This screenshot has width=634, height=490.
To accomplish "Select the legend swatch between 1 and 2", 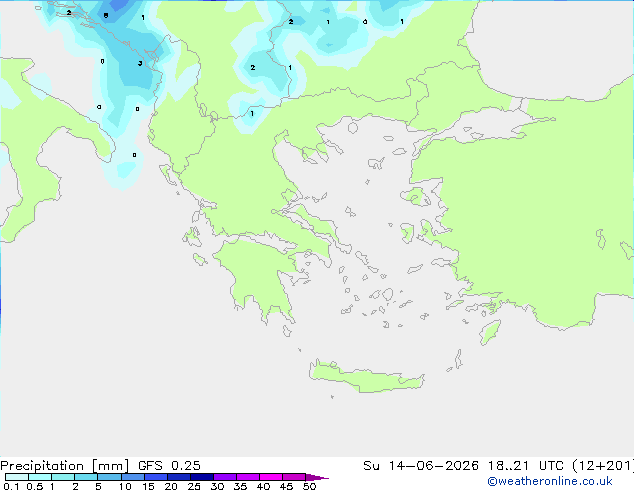I will pyautogui.click(x=63, y=477).
